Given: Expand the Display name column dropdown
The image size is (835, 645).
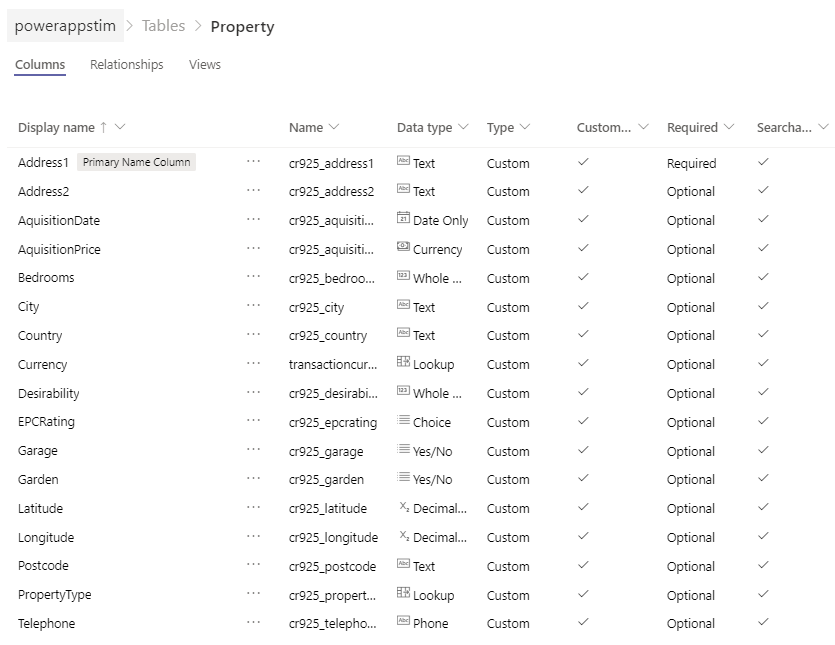Looking at the screenshot, I should click(120, 127).
